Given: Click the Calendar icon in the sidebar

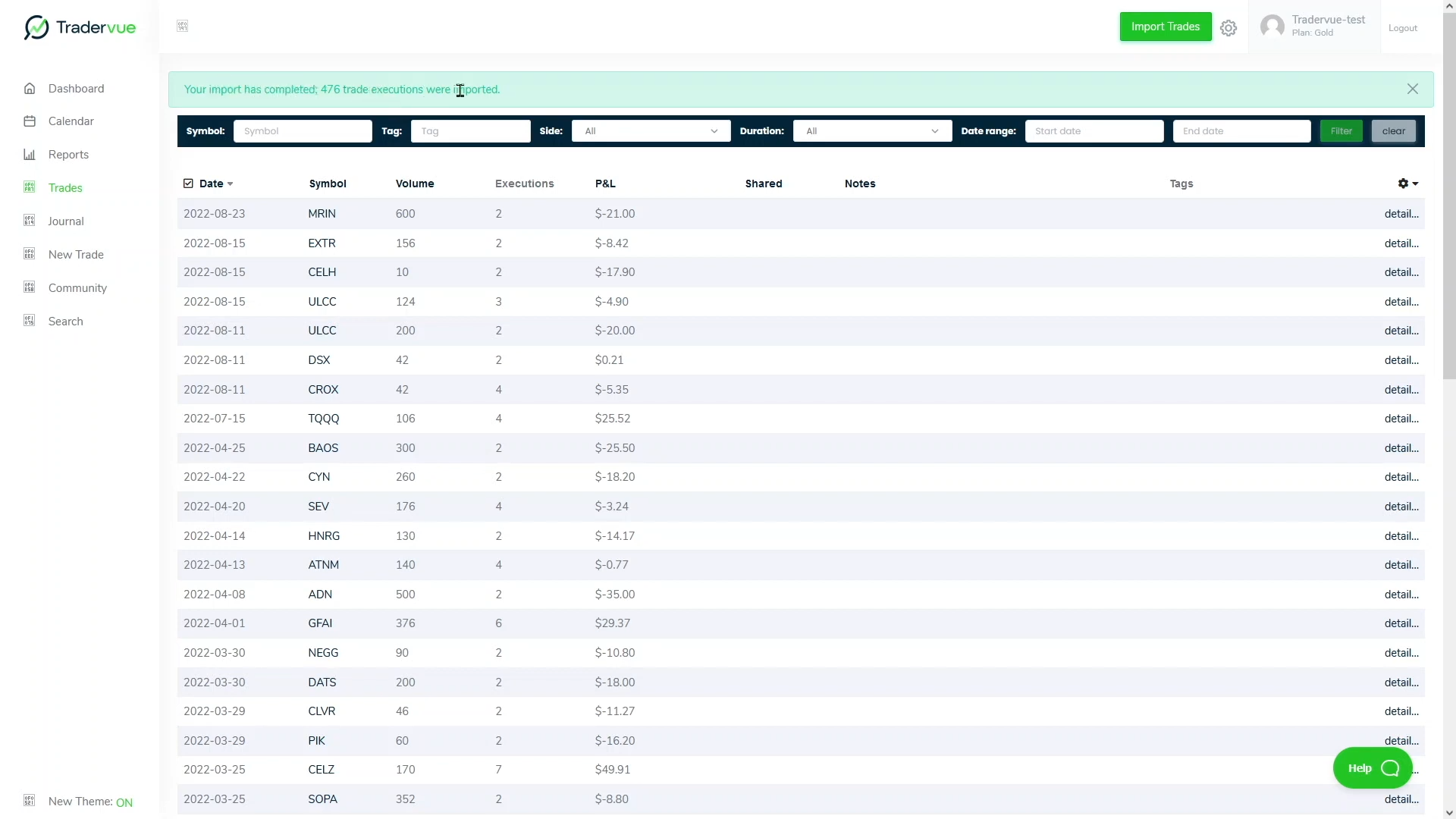Looking at the screenshot, I should 30,121.
